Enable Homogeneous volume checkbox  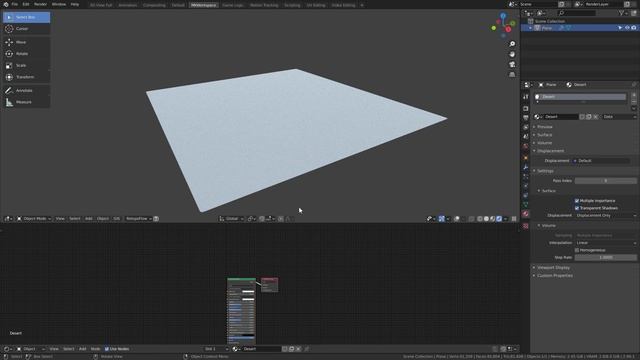pyautogui.click(x=577, y=250)
